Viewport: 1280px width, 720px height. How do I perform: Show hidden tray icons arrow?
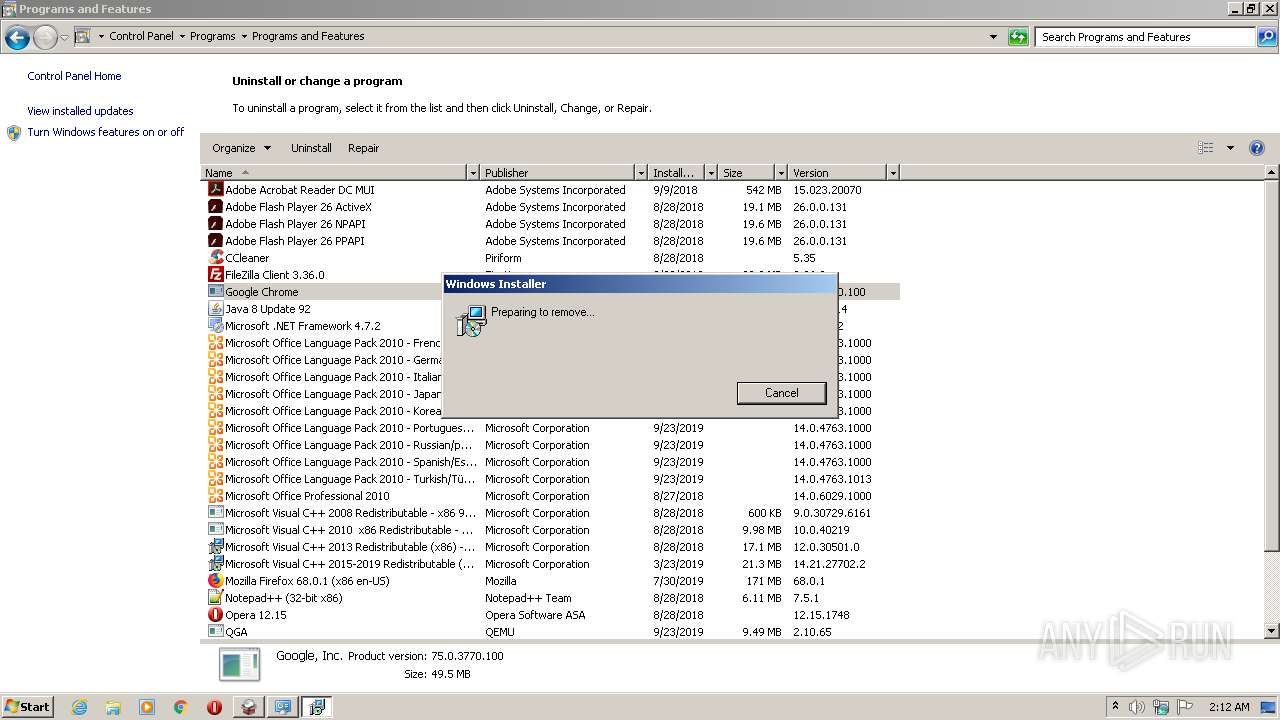pos(1115,707)
